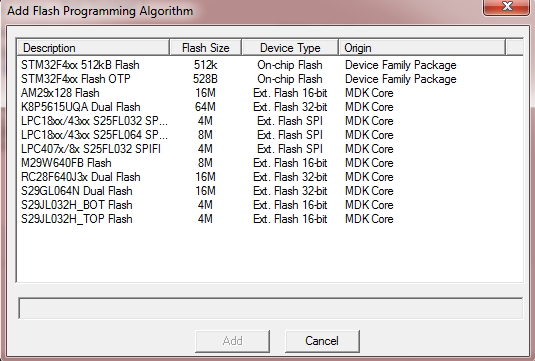Sort by the Description column header
The width and height of the screenshot is (535, 361).
point(93,48)
